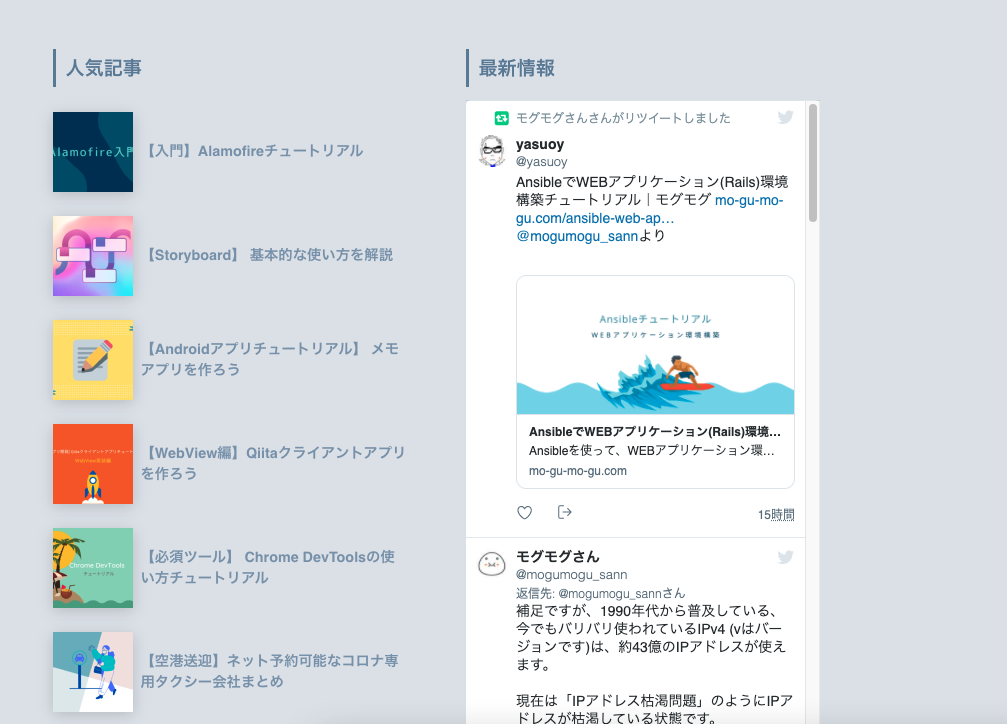Viewport: 1007px width, 724px height.
Task: Click the 15時間 tweet timestamp
Action: (776, 515)
